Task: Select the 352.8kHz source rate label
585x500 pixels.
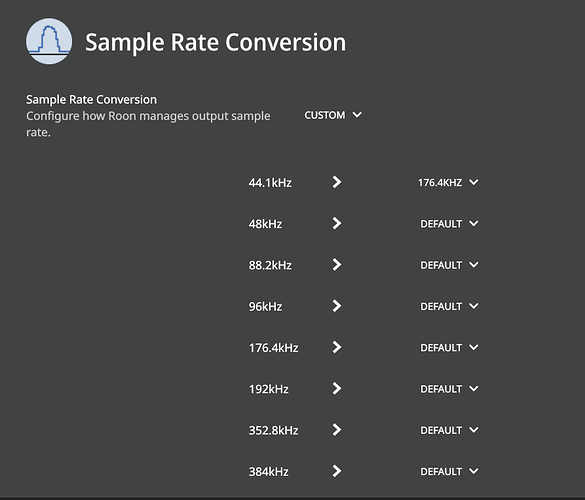Action: click(x=273, y=431)
